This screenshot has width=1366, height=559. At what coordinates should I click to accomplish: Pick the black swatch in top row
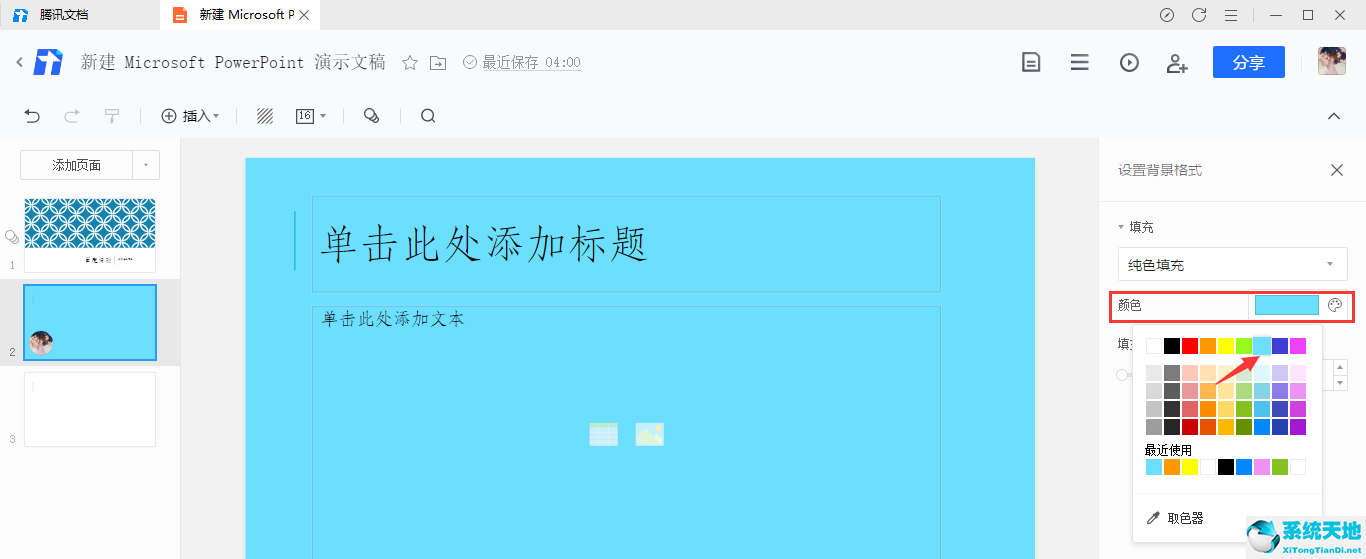1172,346
